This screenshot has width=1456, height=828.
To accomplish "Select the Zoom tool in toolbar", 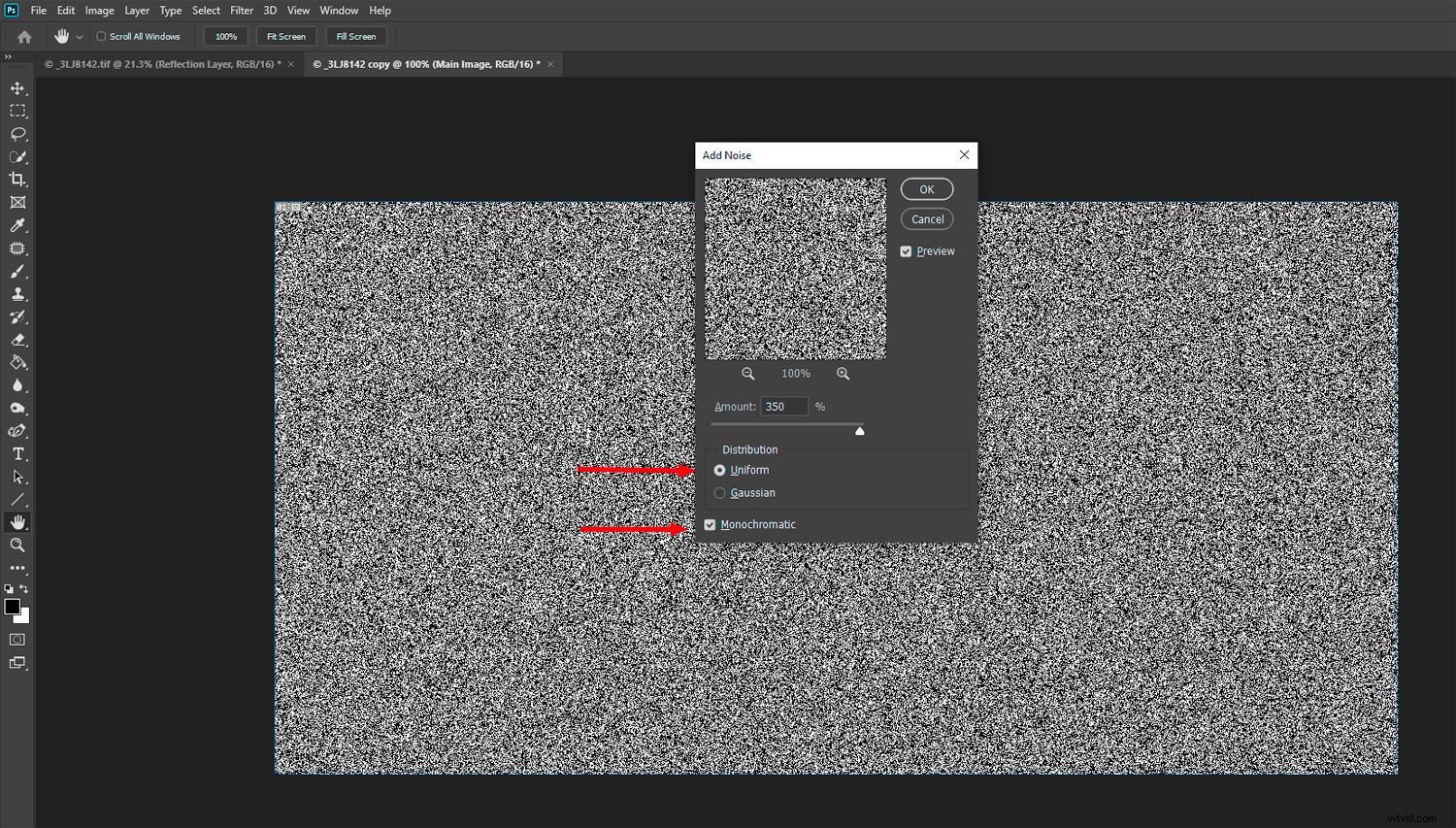I will [x=17, y=546].
